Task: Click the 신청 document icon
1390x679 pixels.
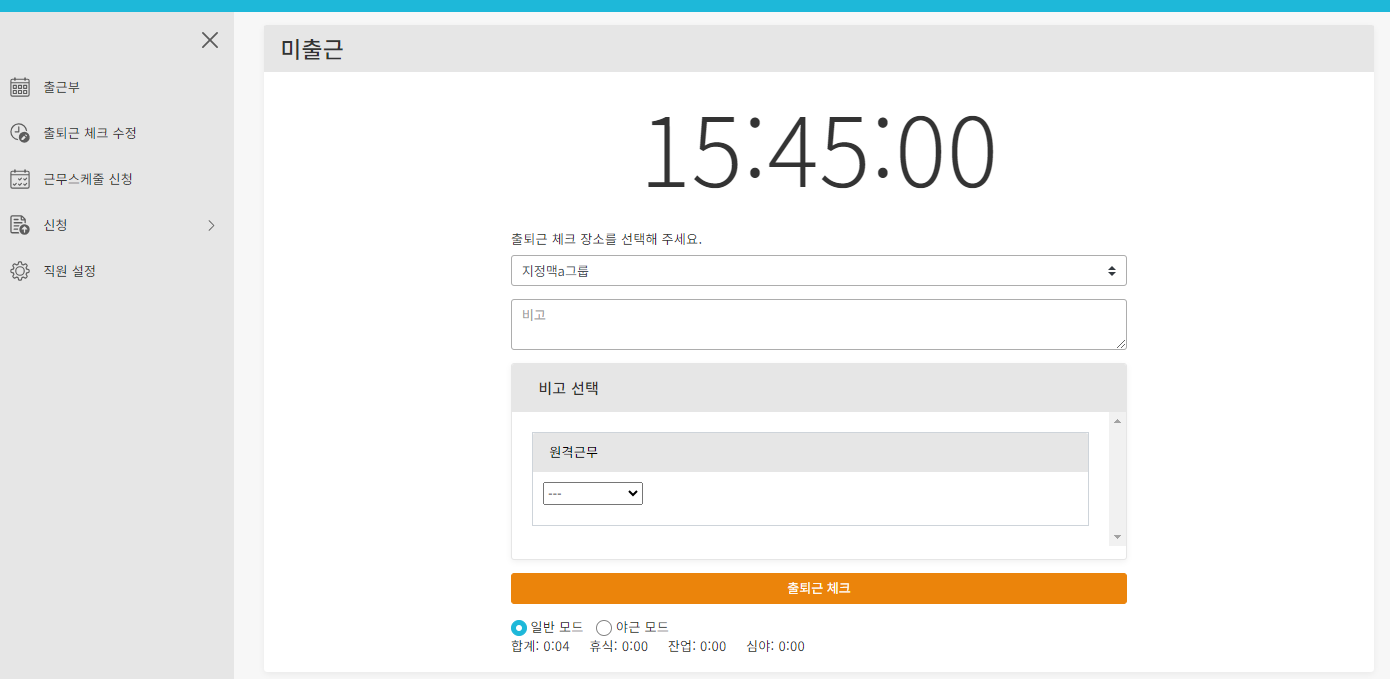Action: (20, 225)
